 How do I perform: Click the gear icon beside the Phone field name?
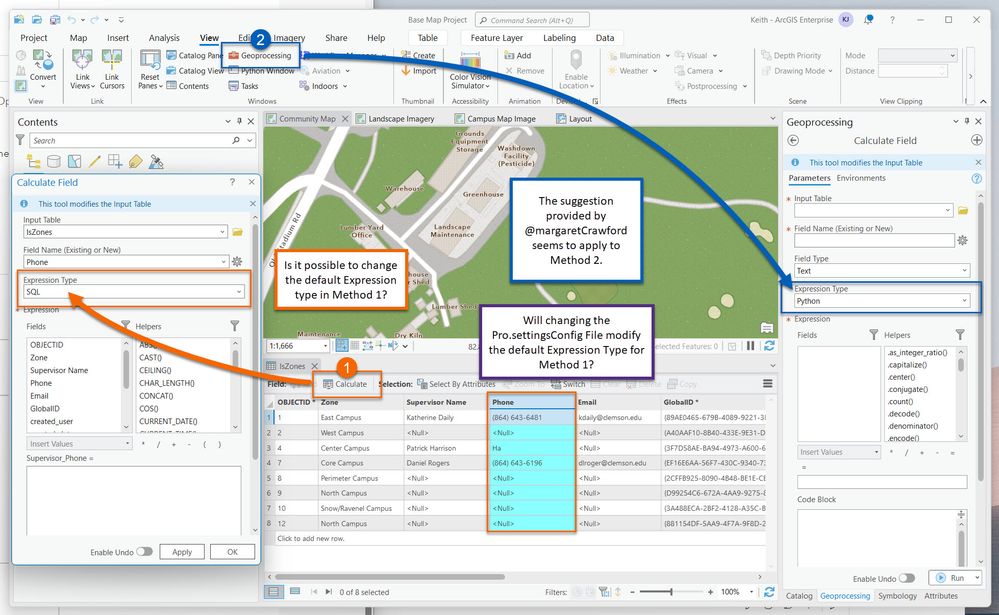(x=237, y=262)
